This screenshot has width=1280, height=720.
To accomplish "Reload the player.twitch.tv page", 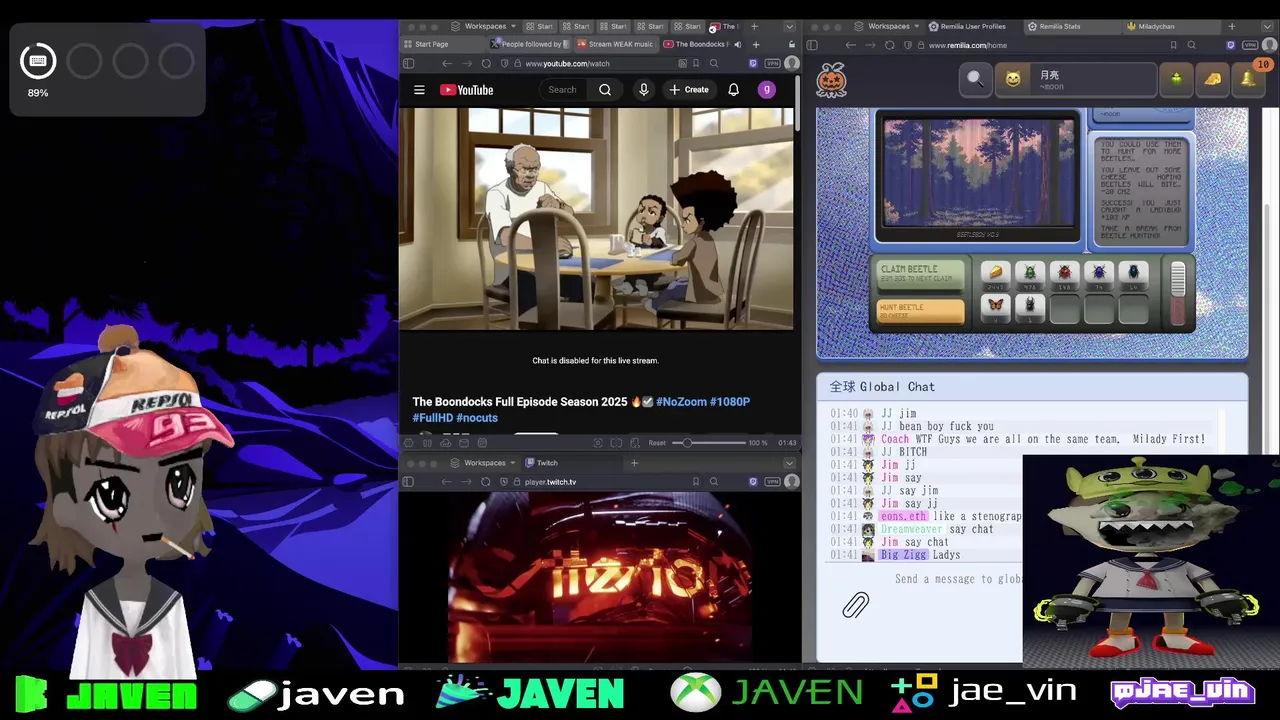I will coord(486,482).
